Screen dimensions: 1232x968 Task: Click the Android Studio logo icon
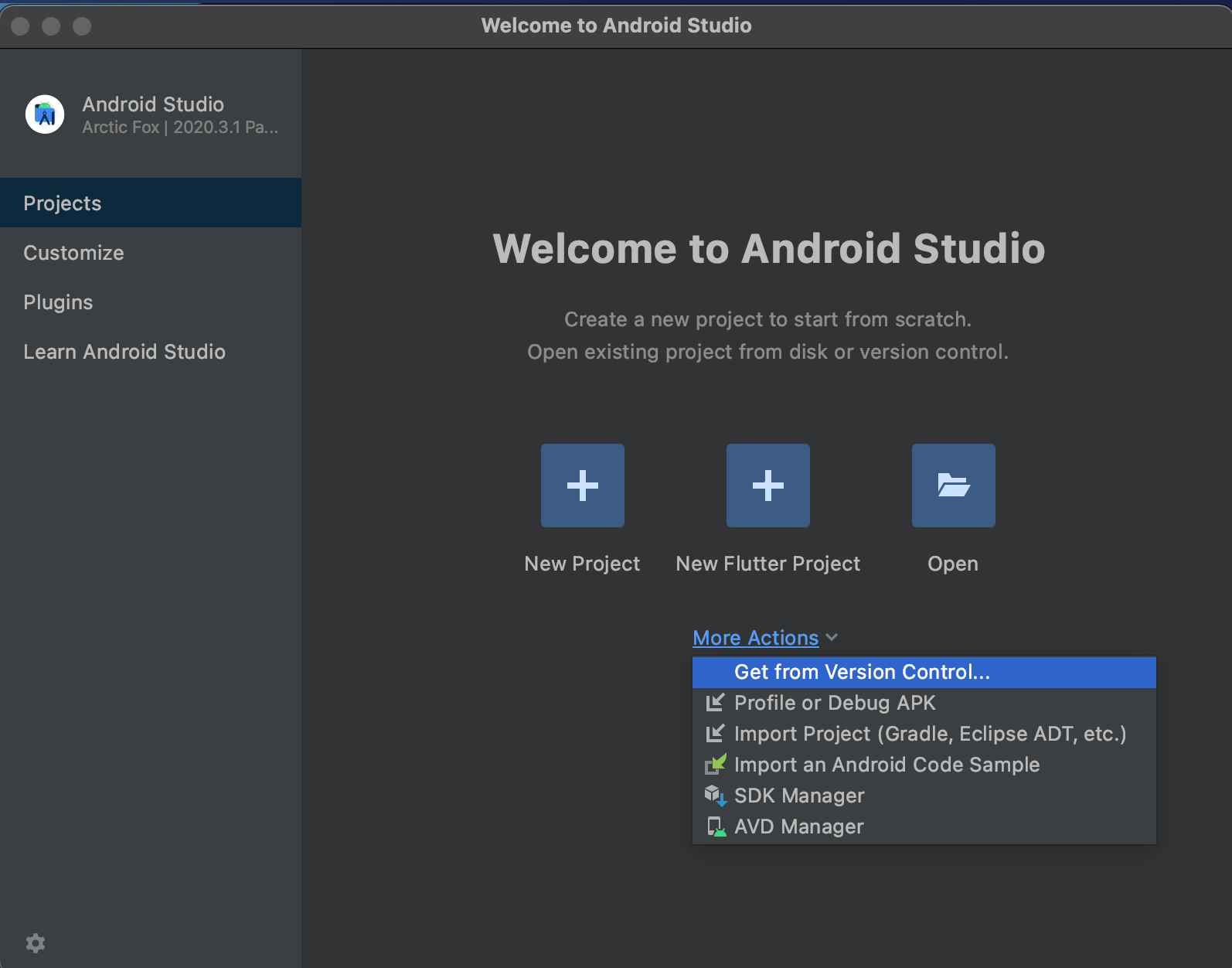coord(45,114)
